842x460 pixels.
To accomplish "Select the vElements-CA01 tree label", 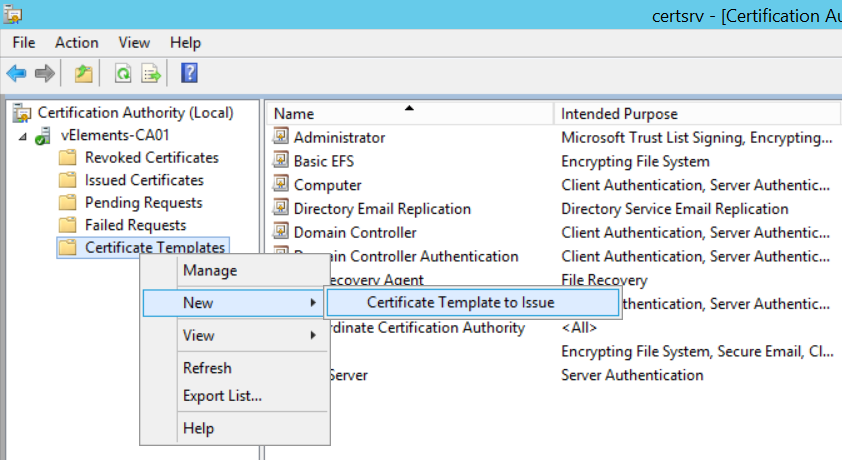I will [x=115, y=135].
